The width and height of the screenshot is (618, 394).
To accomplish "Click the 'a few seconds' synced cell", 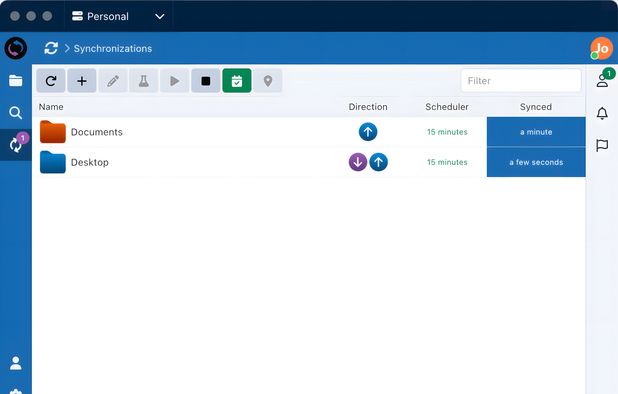I will click(x=536, y=162).
